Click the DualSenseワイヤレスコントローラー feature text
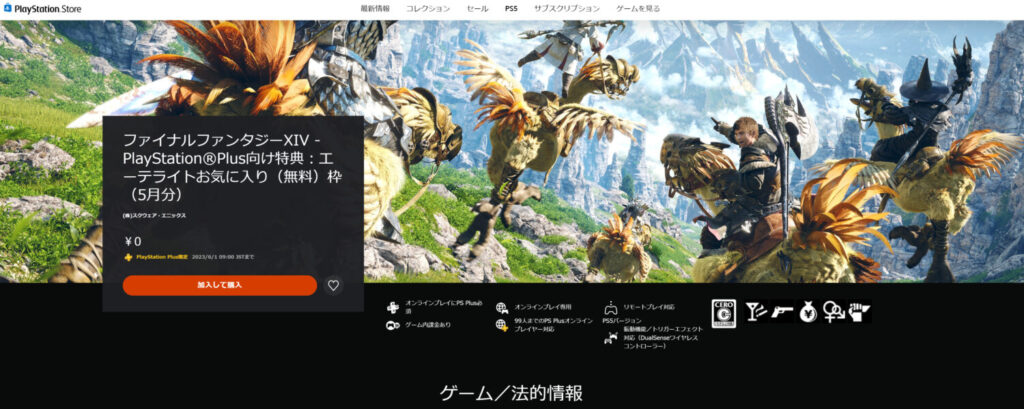The image size is (1024, 409). tap(663, 338)
